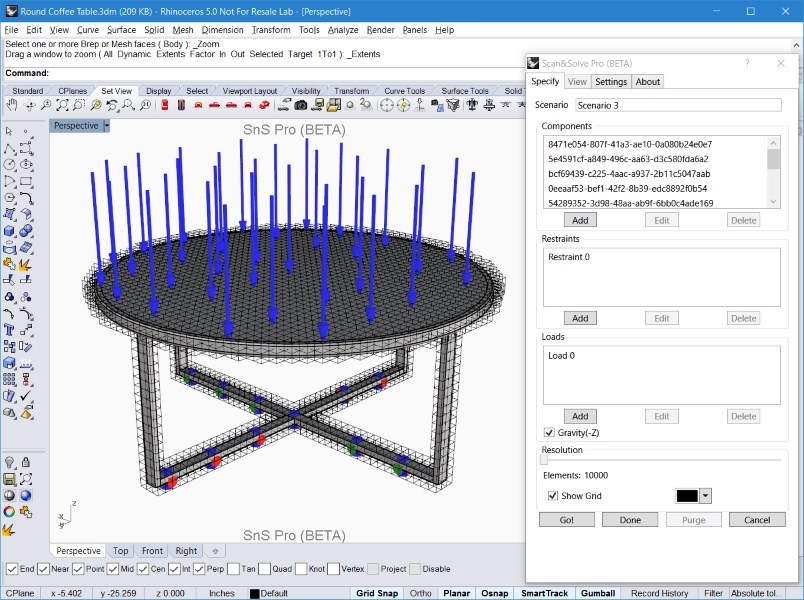804x600 pixels.
Task: Select the Ellipse tool
Action: click(x=26, y=165)
